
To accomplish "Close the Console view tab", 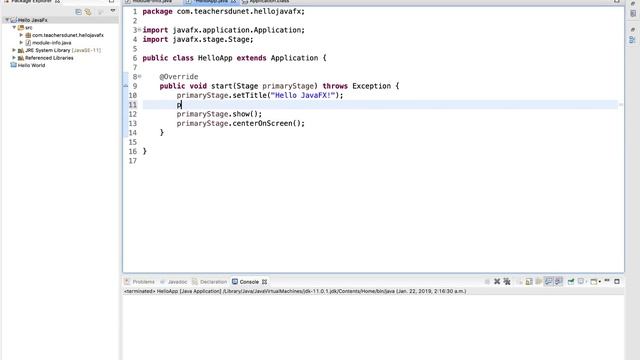I will pos(264,282).
